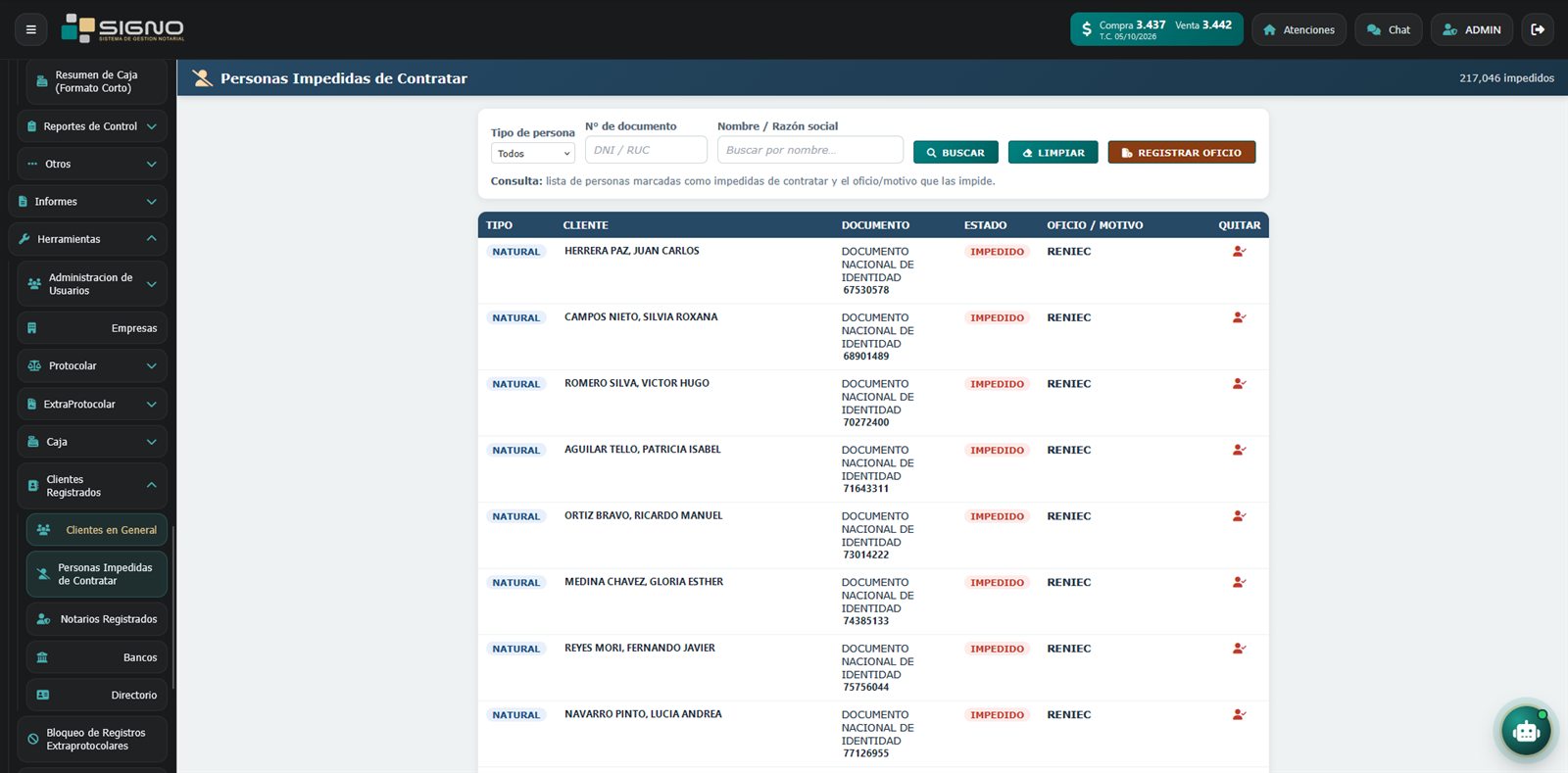1568x773 pixels.
Task: Click the BUSCAR button
Action: (x=955, y=153)
